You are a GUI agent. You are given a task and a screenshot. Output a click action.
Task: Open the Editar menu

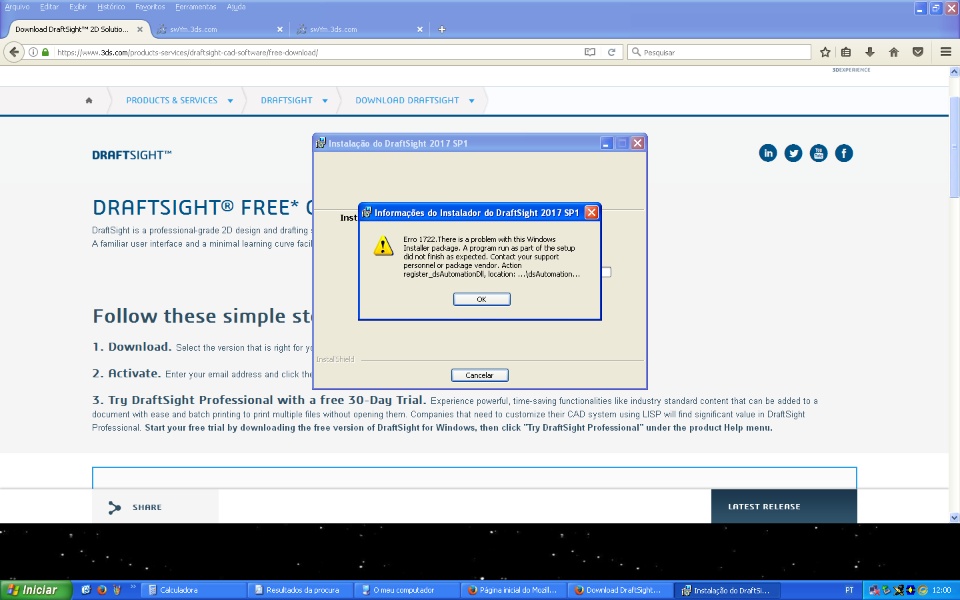[50, 7]
